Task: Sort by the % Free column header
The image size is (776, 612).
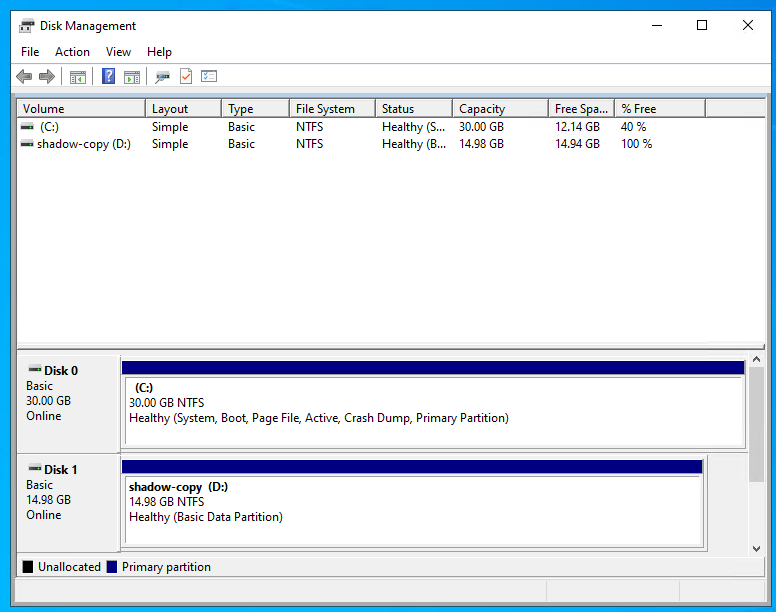Action: (x=660, y=109)
